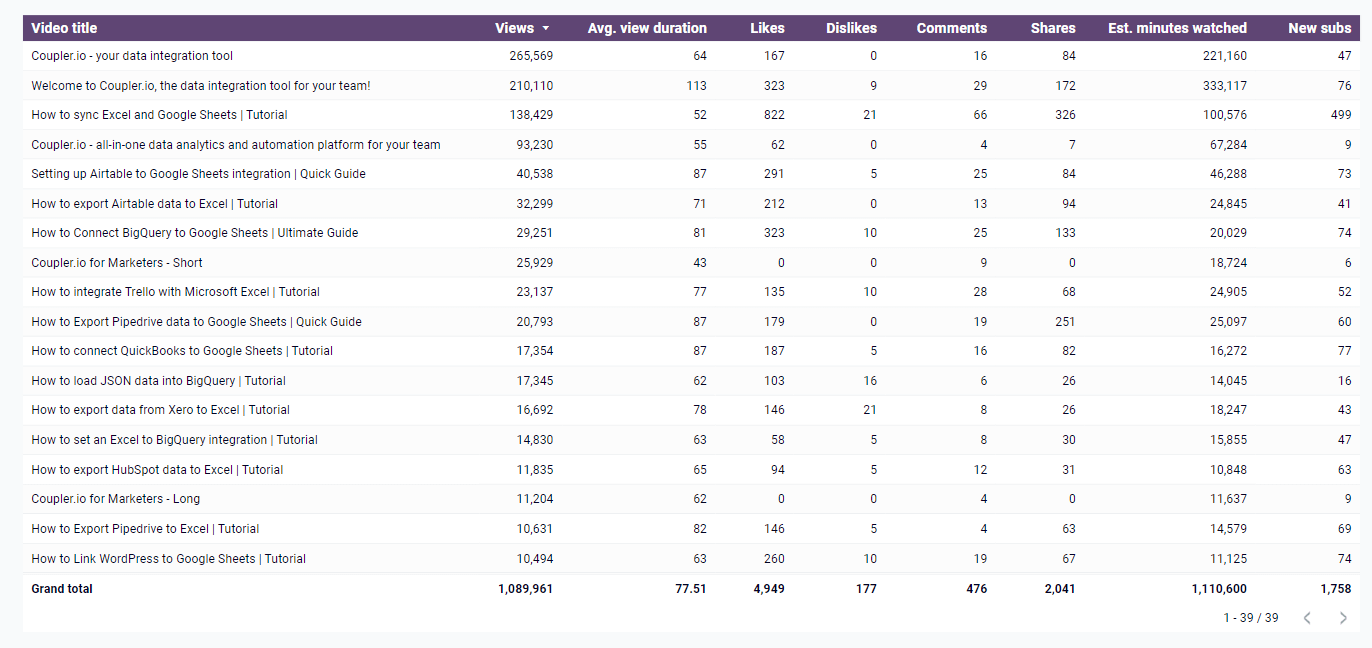Image resolution: width=1372 pixels, height=648 pixels.
Task: Click the shares value 133
Action: (x=1065, y=233)
